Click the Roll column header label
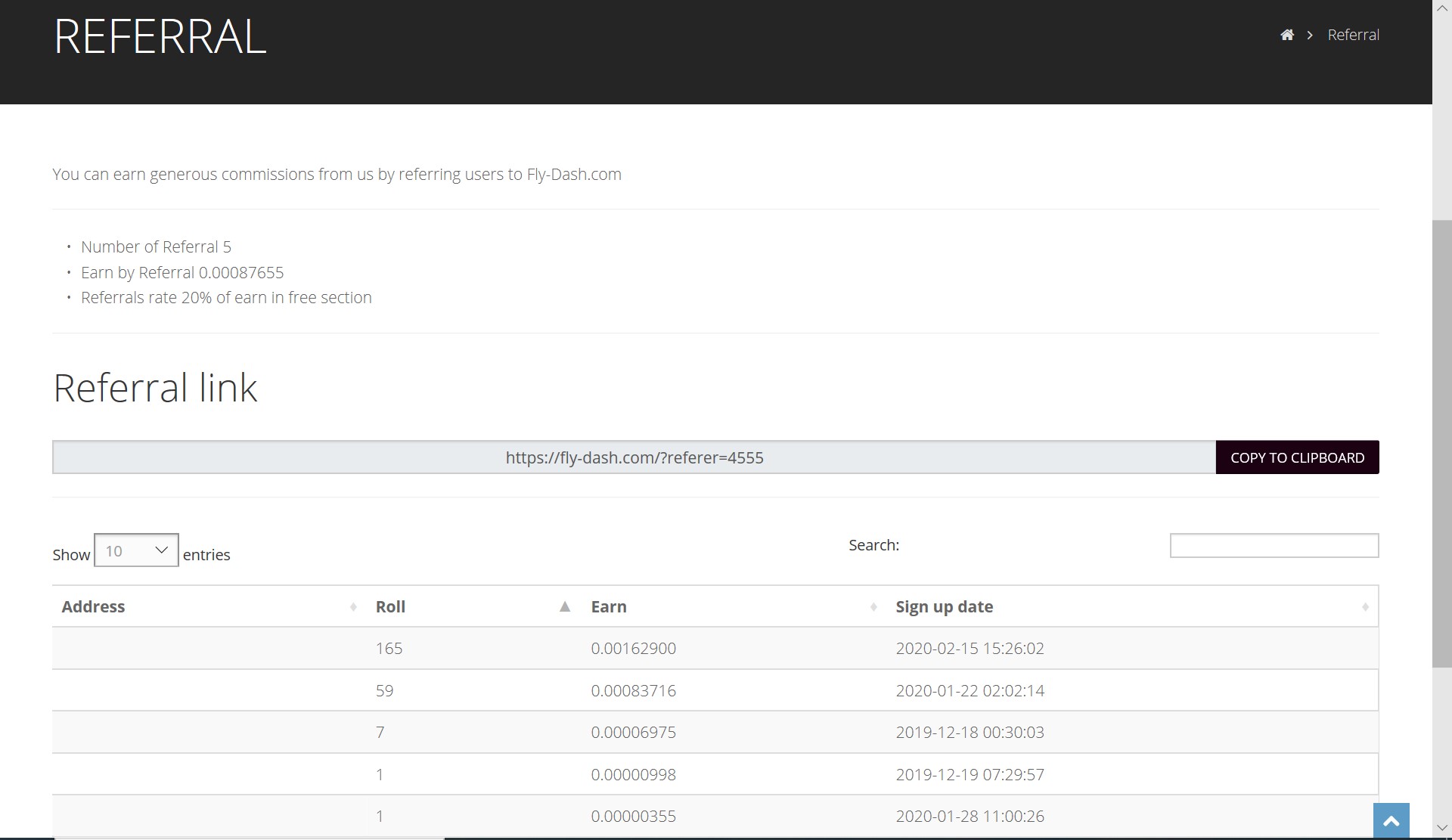The height and width of the screenshot is (840, 1452). (390, 606)
